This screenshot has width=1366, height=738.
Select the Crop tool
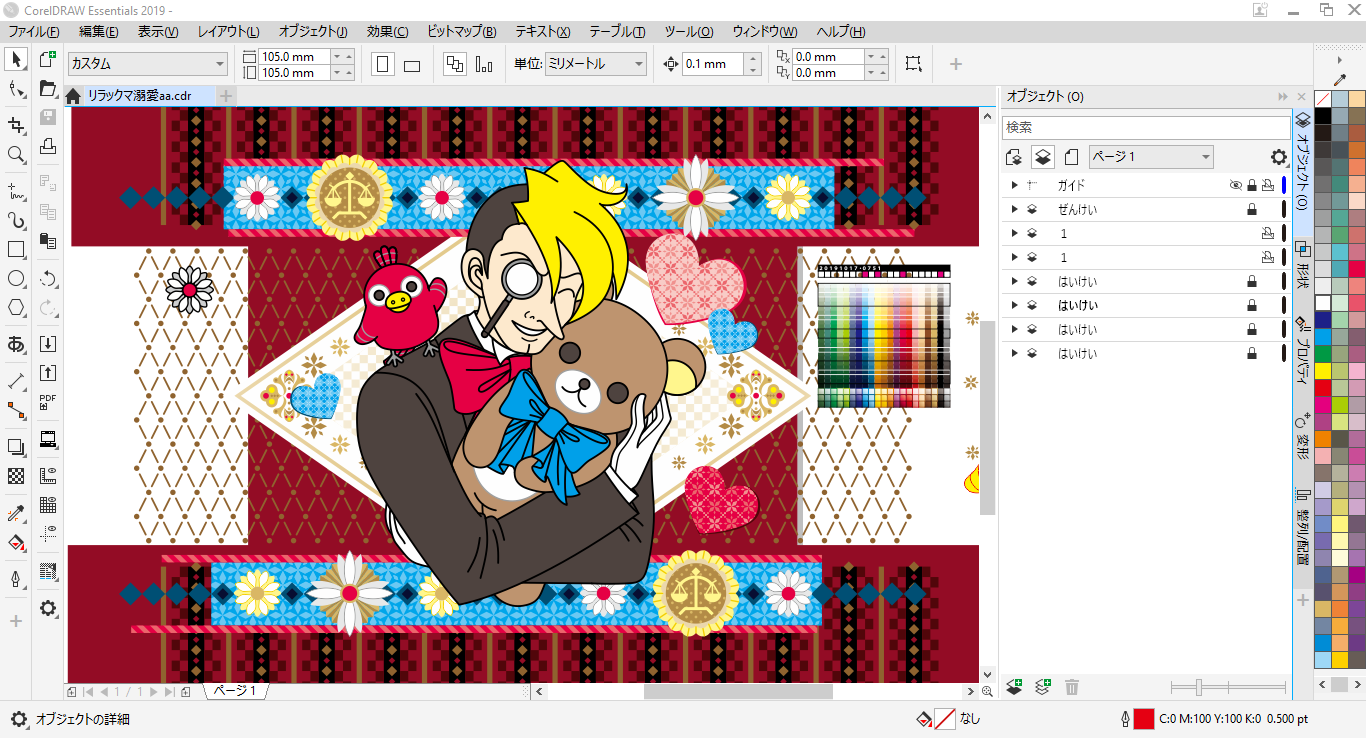point(16,124)
